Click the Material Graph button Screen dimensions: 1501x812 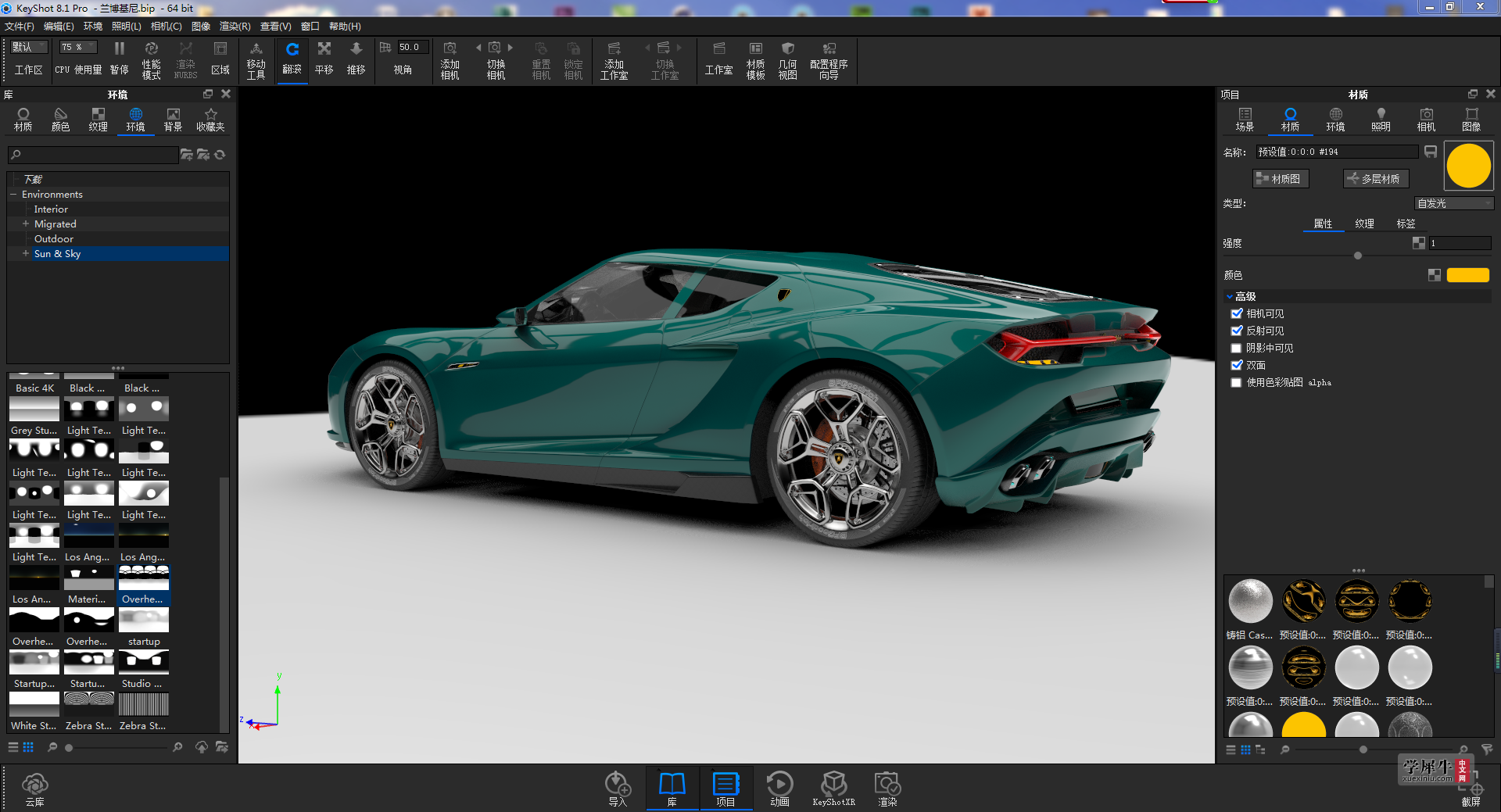click(x=1280, y=179)
